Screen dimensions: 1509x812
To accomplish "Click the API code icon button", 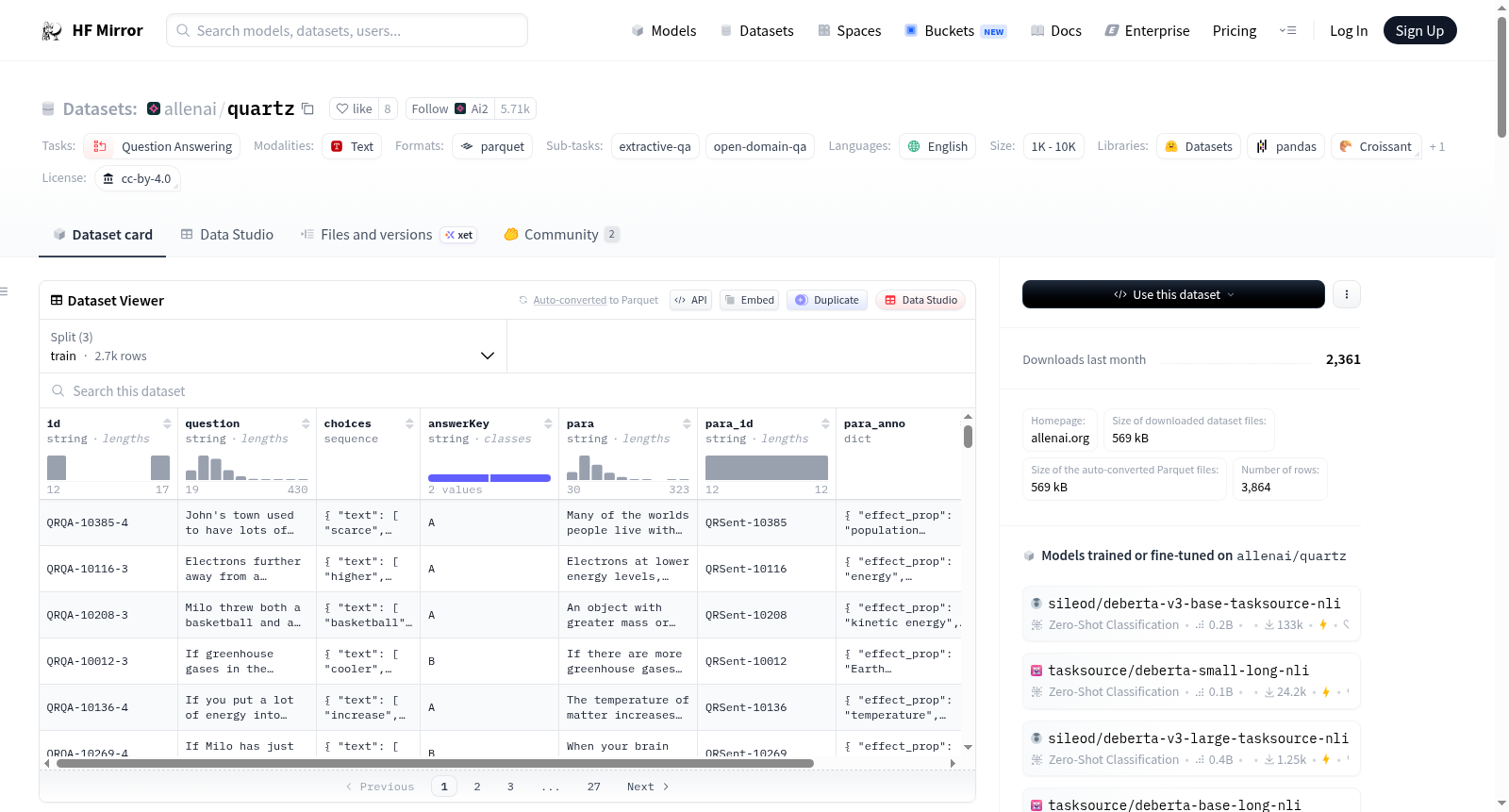I will 690,300.
